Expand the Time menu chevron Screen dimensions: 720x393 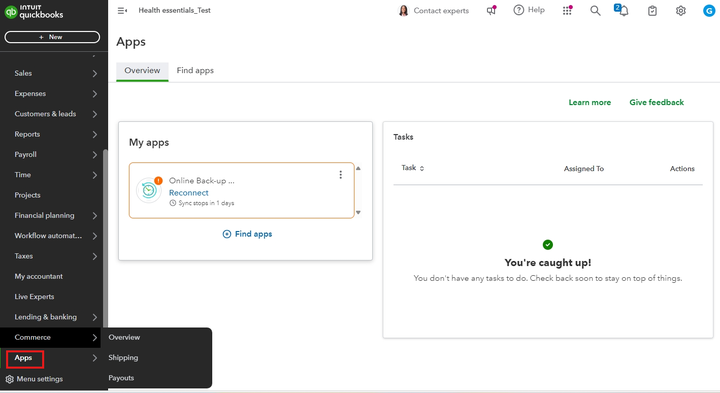(x=95, y=175)
